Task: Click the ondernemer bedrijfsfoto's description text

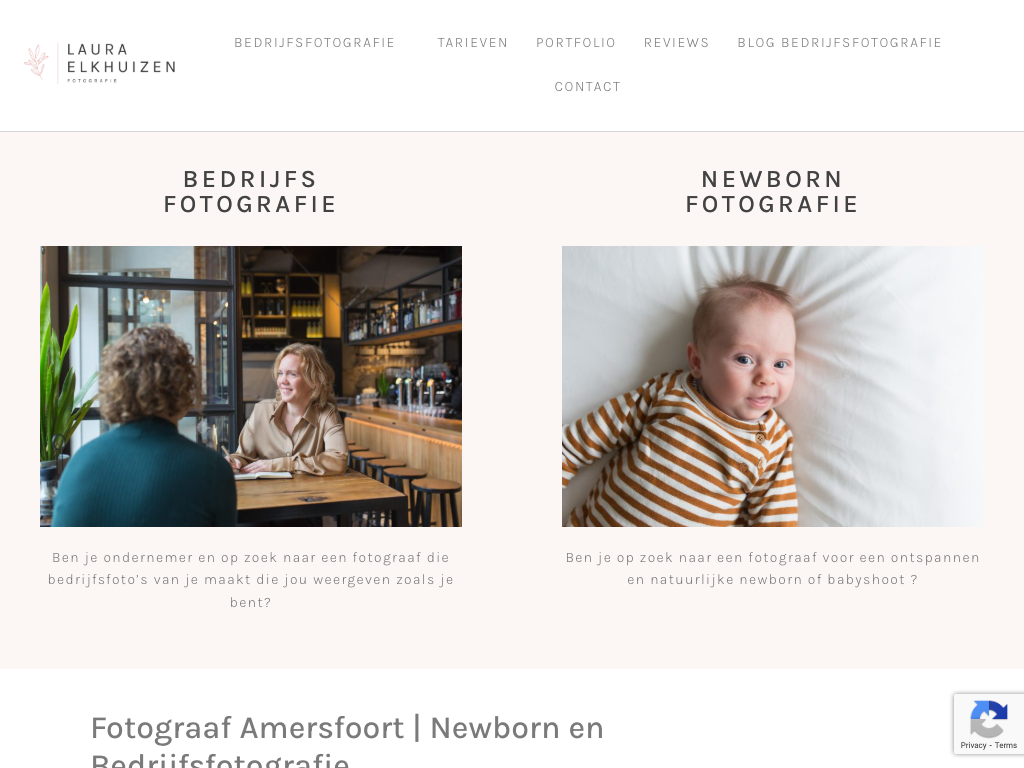Action: (251, 580)
